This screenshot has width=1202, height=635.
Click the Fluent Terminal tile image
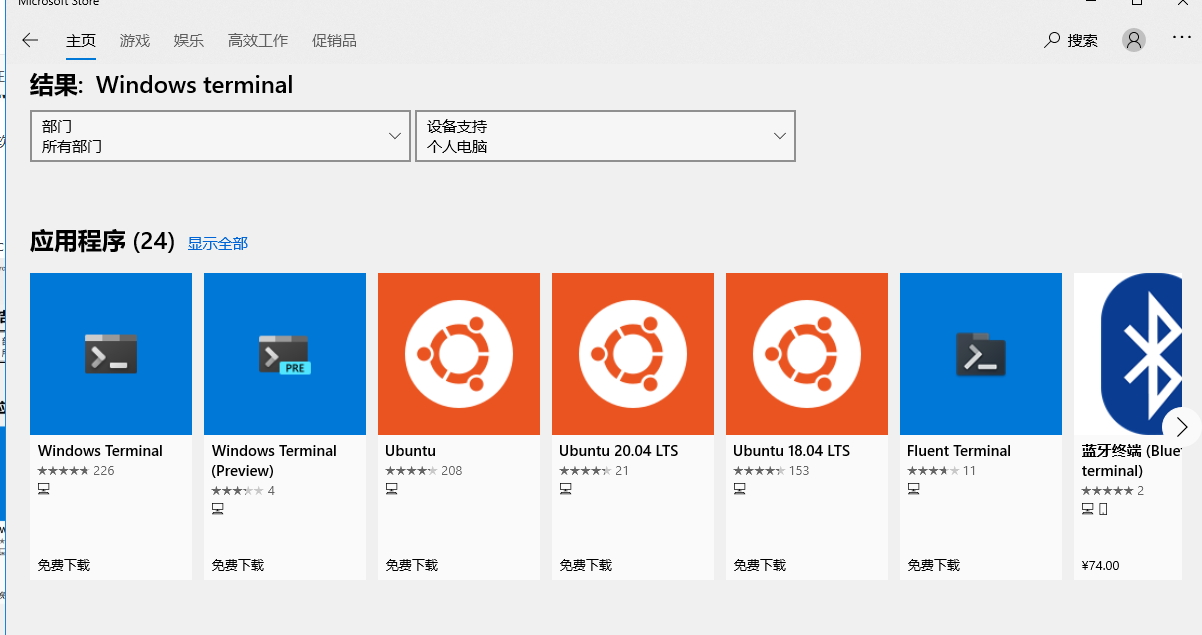[x=981, y=354]
